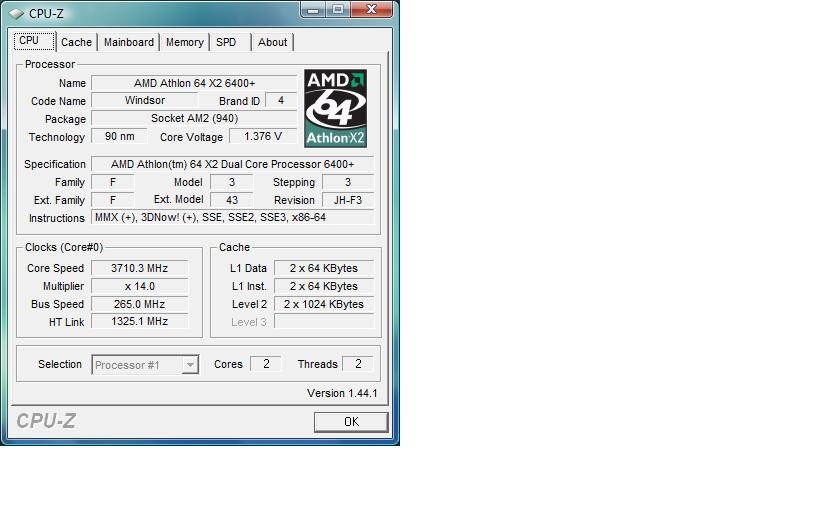Click the Multiplier value x 14.0
The image size is (840, 525).
pos(139,286)
